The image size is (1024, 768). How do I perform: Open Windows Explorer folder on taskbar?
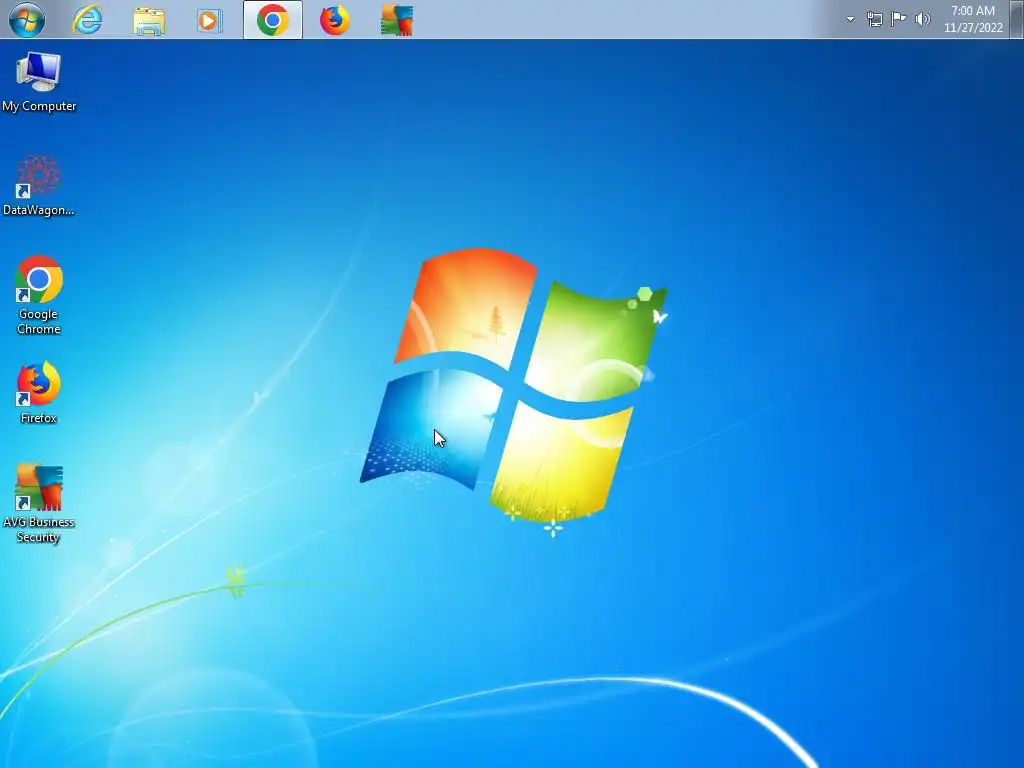point(149,21)
